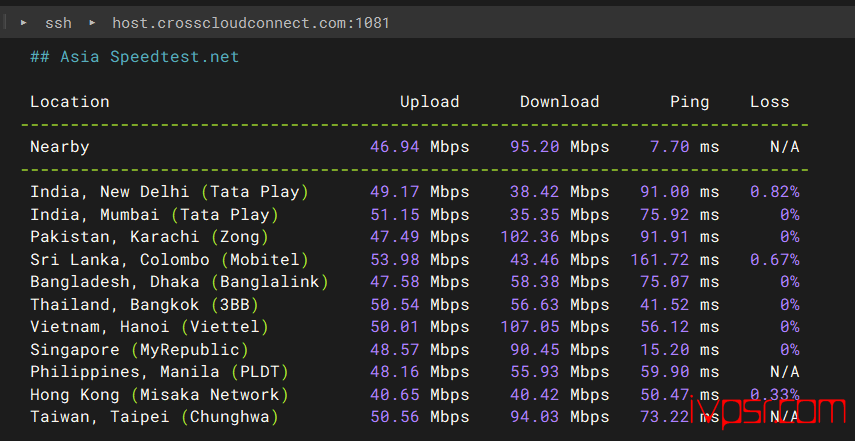
Task: Select the '## Asia Speedtest.net' heading
Action: point(135,57)
